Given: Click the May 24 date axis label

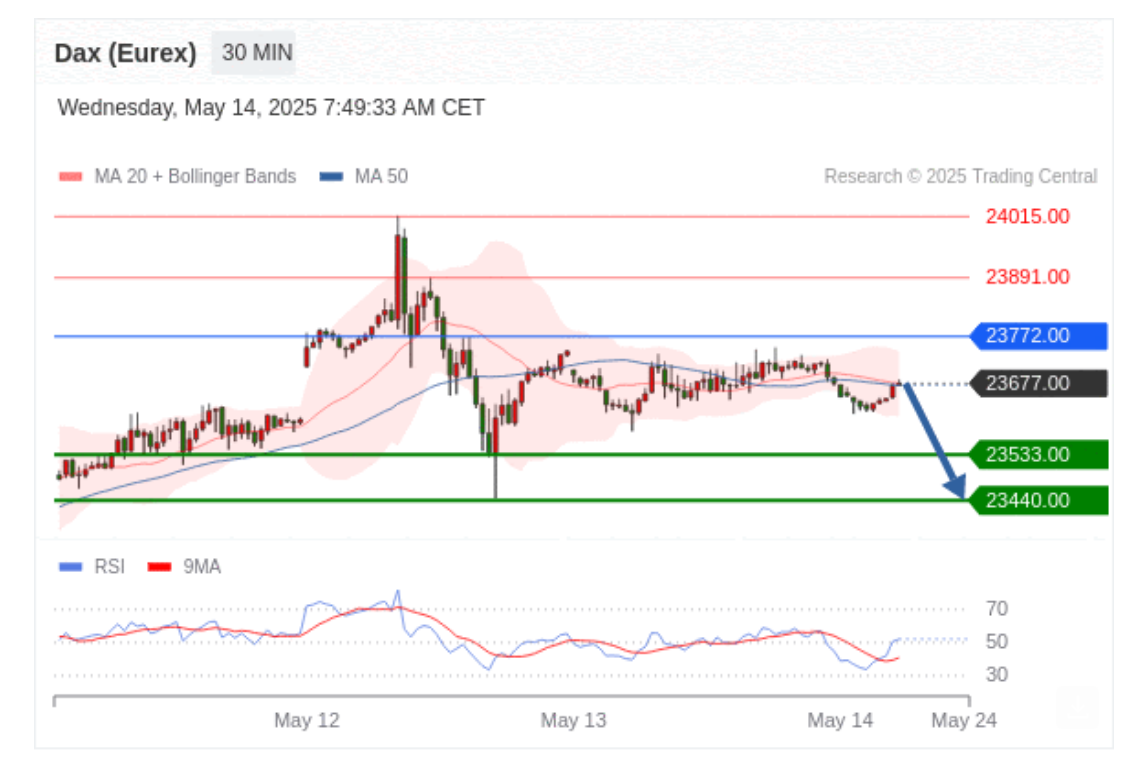Looking at the screenshot, I should tap(964, 720).
